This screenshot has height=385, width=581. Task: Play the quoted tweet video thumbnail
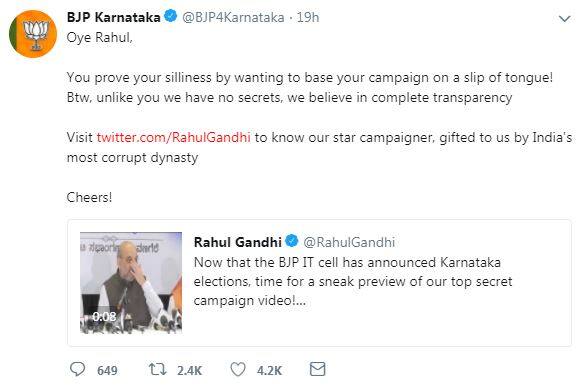[131, 283]
